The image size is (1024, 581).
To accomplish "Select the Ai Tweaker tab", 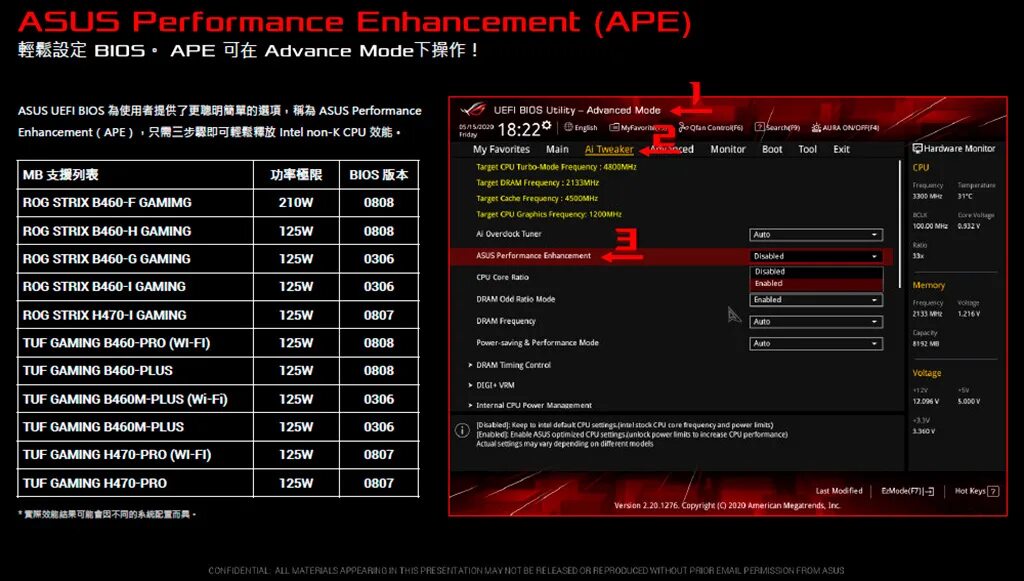I will point(609,149).
